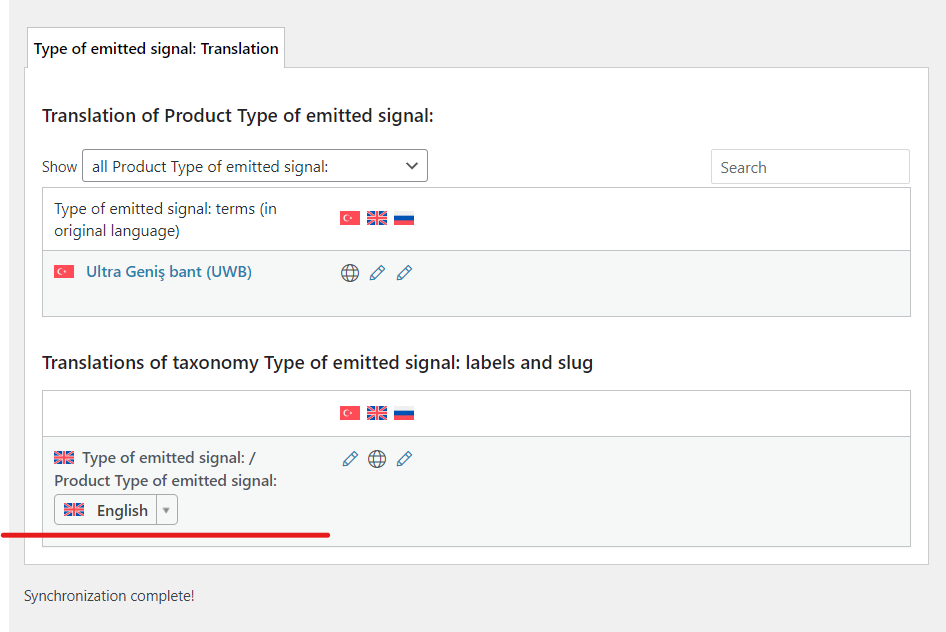Click UK flag in terms table header
Image resolution: width=946 pixels, height=632 pixels.
click(377, 218)
